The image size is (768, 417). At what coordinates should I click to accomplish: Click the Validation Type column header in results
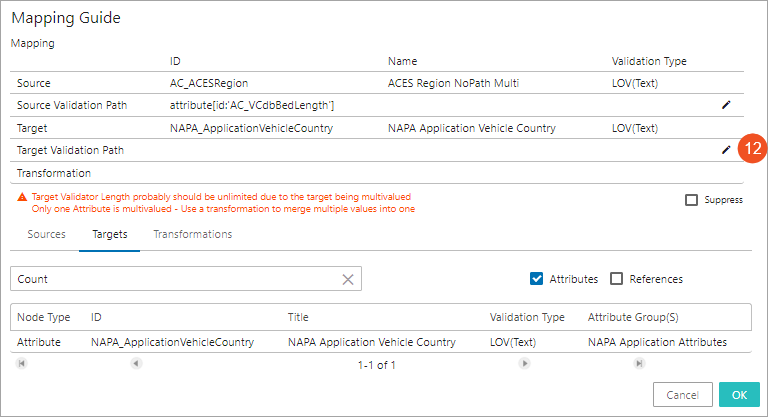(x=527, y=317)
